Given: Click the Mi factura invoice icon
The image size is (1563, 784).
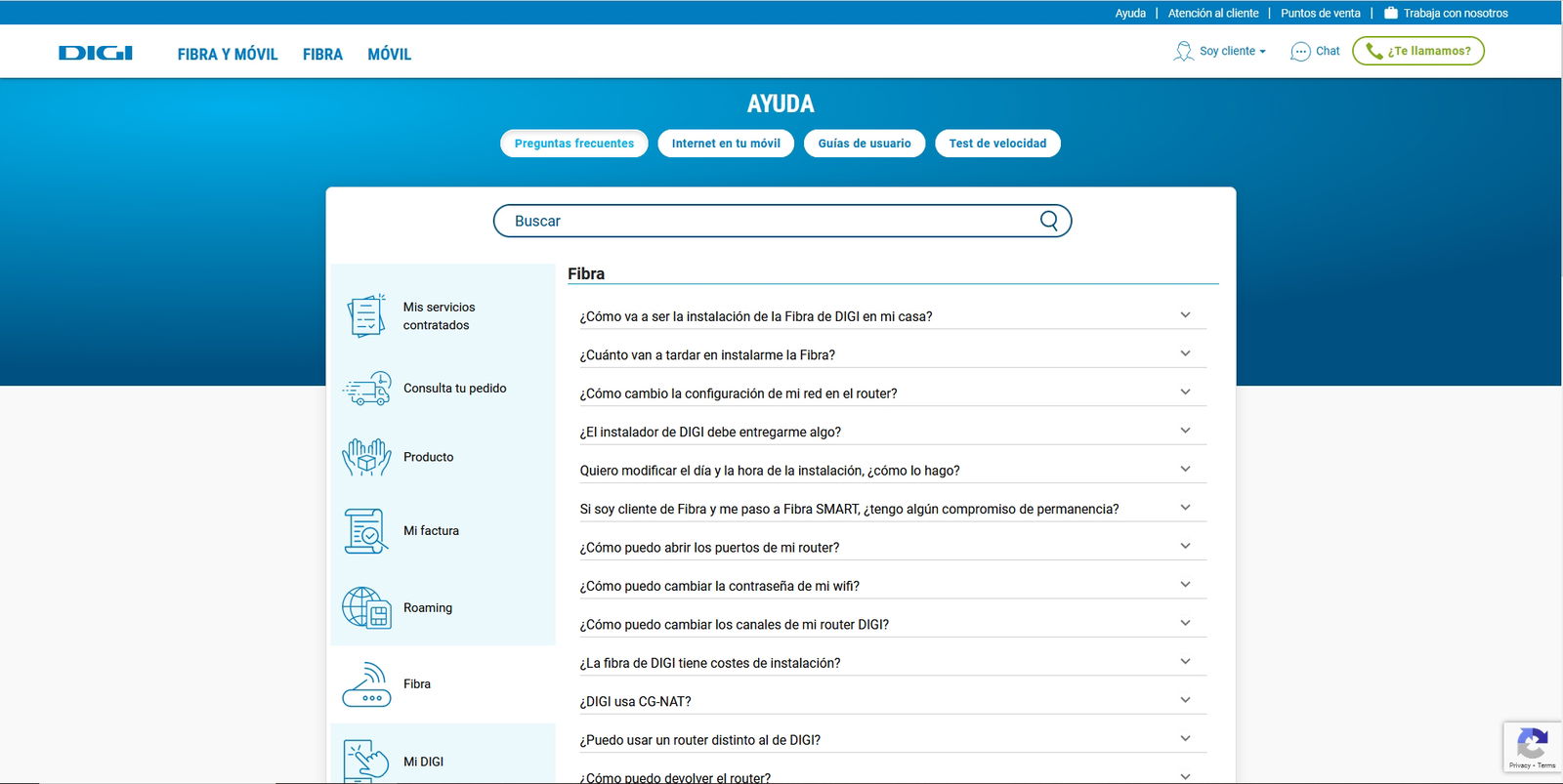Looking at the screenshot, I should (366, 531).
